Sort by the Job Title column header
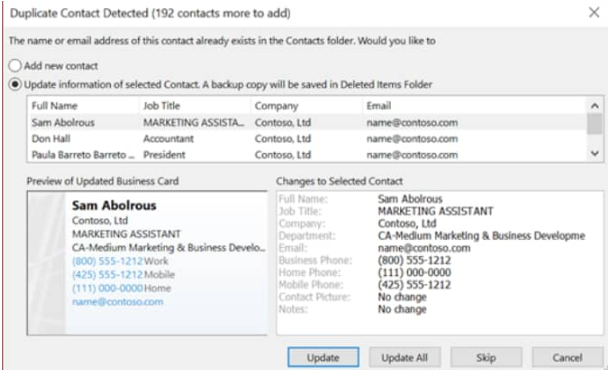Image resolution: width=611 pixels, height=376 pixels. [195, 106]
